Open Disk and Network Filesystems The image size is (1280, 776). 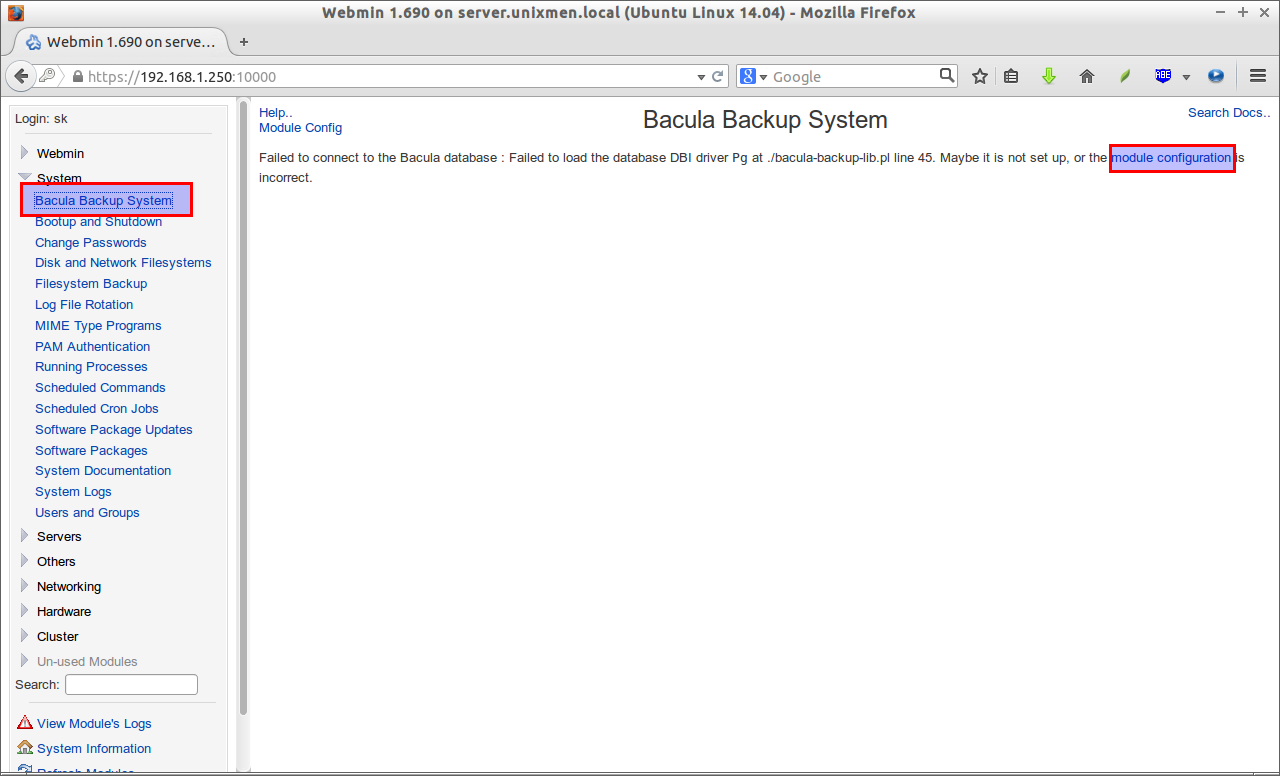(123, 263)
